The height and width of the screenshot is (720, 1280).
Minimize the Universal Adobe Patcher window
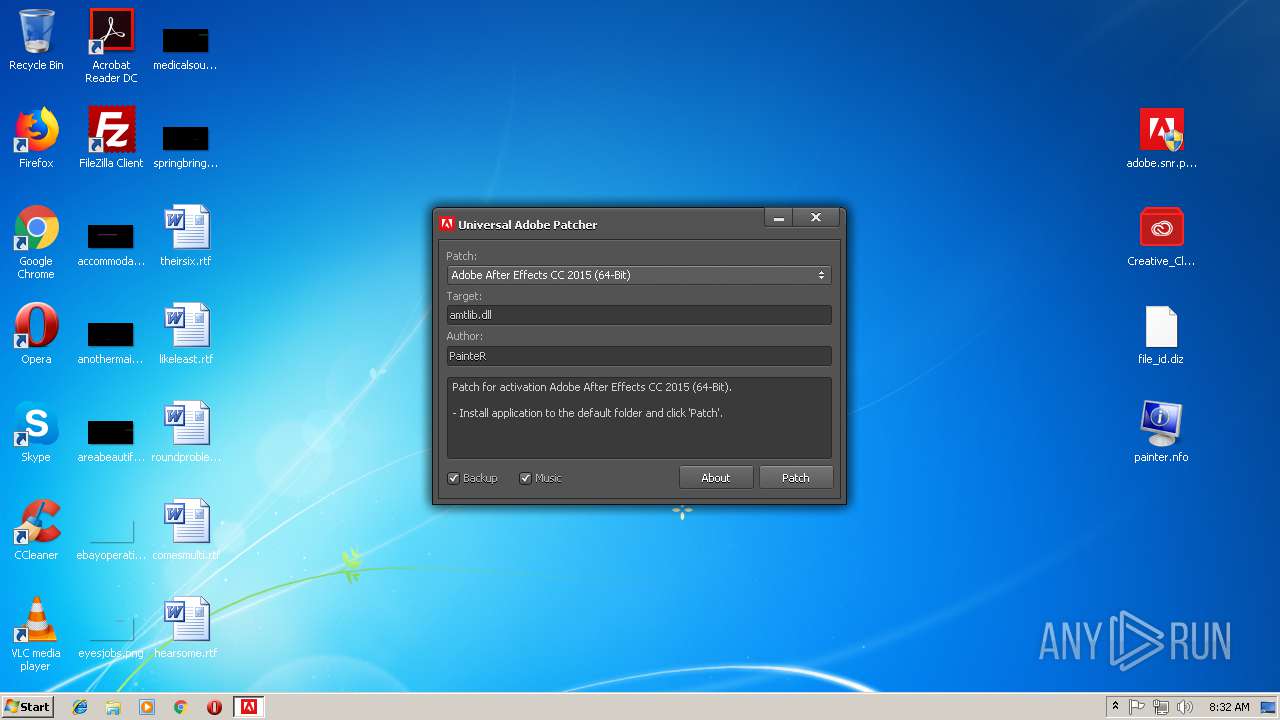pos(779,218)
